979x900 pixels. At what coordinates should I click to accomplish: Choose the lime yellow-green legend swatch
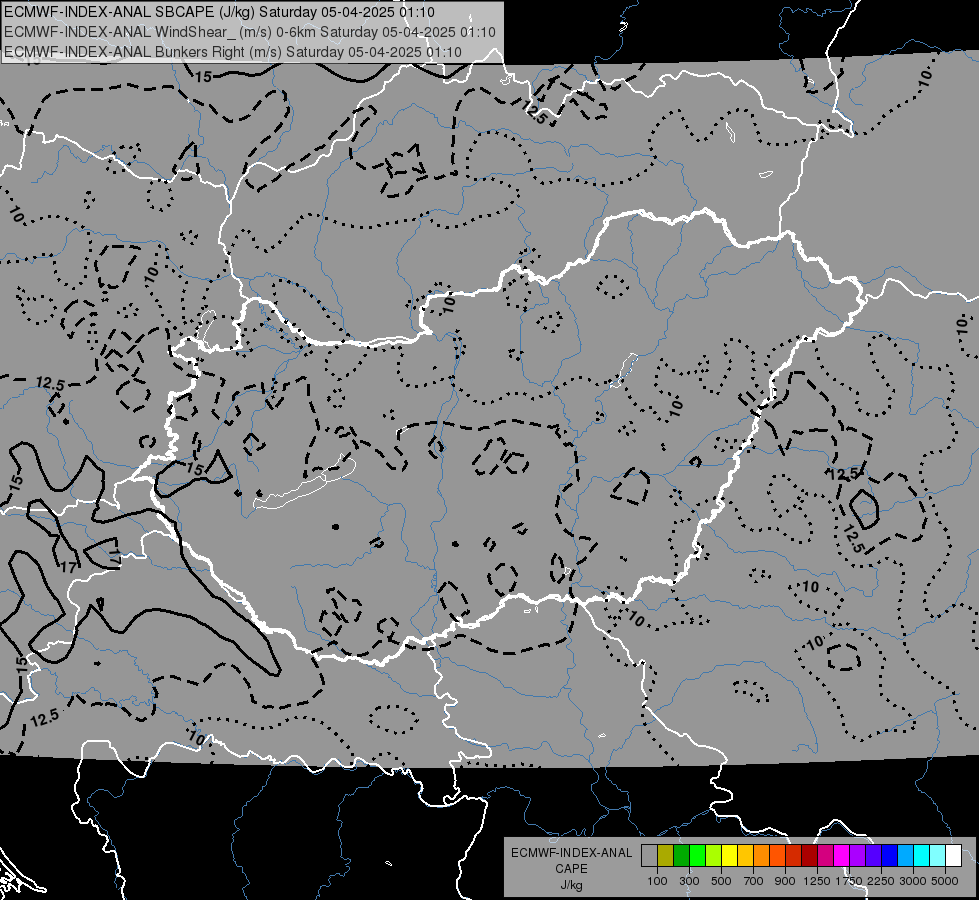point(714,855)
